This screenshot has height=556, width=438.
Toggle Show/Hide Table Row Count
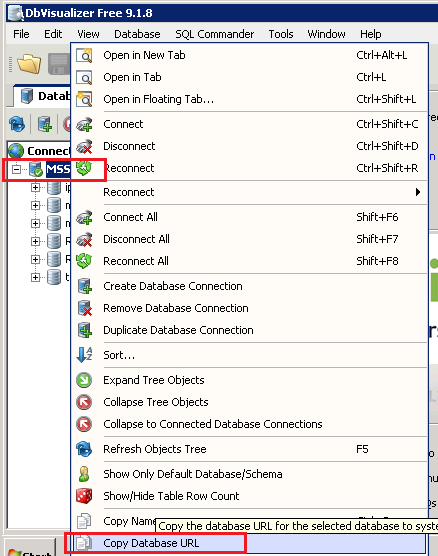pyautogui.click(x=249, y=496)
